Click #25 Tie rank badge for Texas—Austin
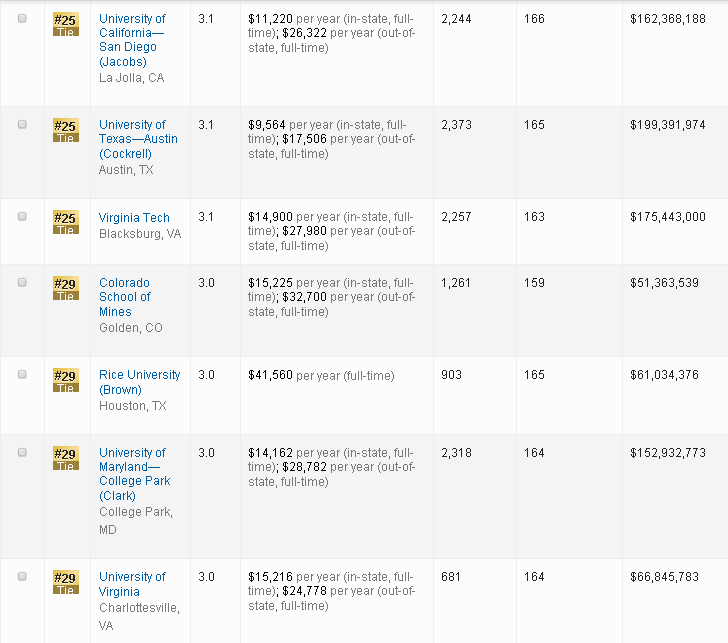This screenshot has height=643, width=728. (65, 130)
